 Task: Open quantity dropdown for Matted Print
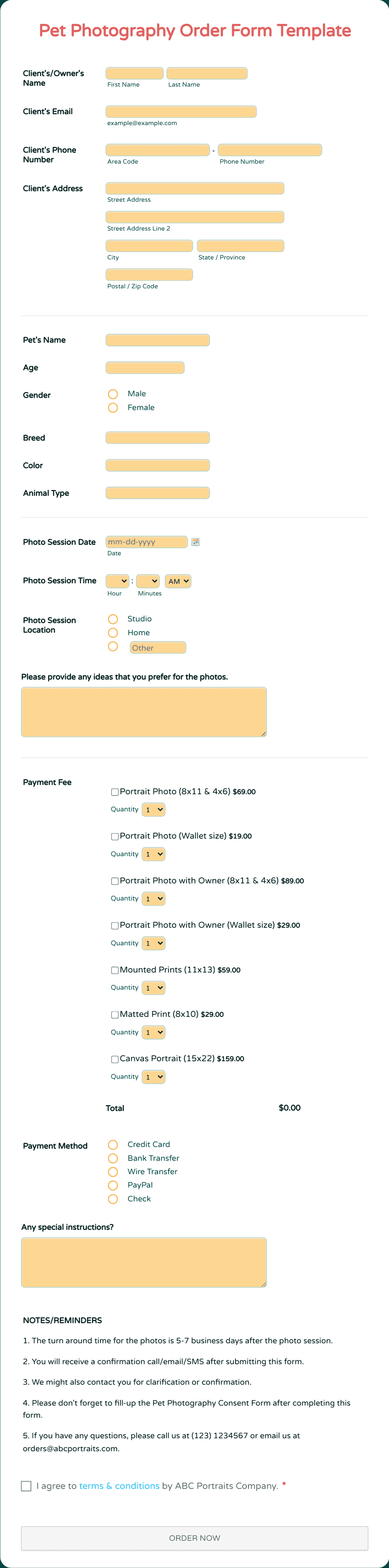[154, 1032]
